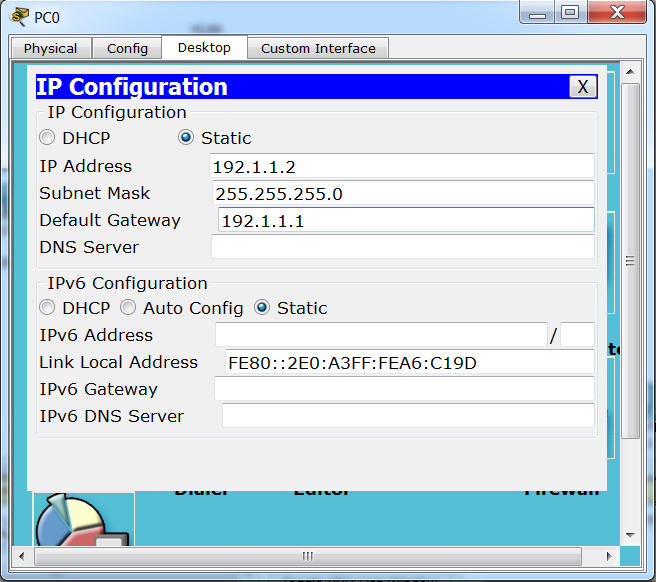Switch to the Physical tab

point(51,48)
